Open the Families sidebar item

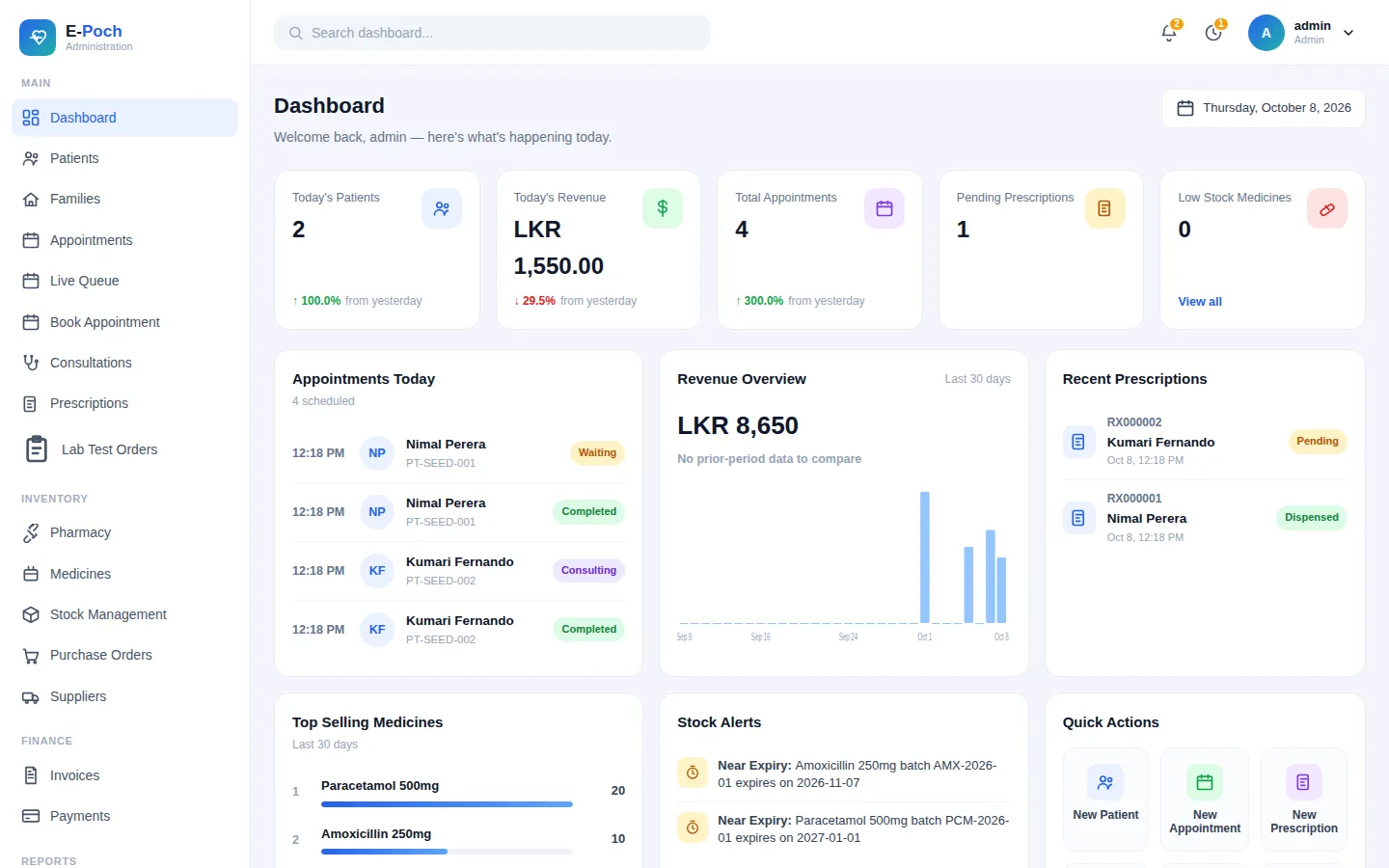124,199
